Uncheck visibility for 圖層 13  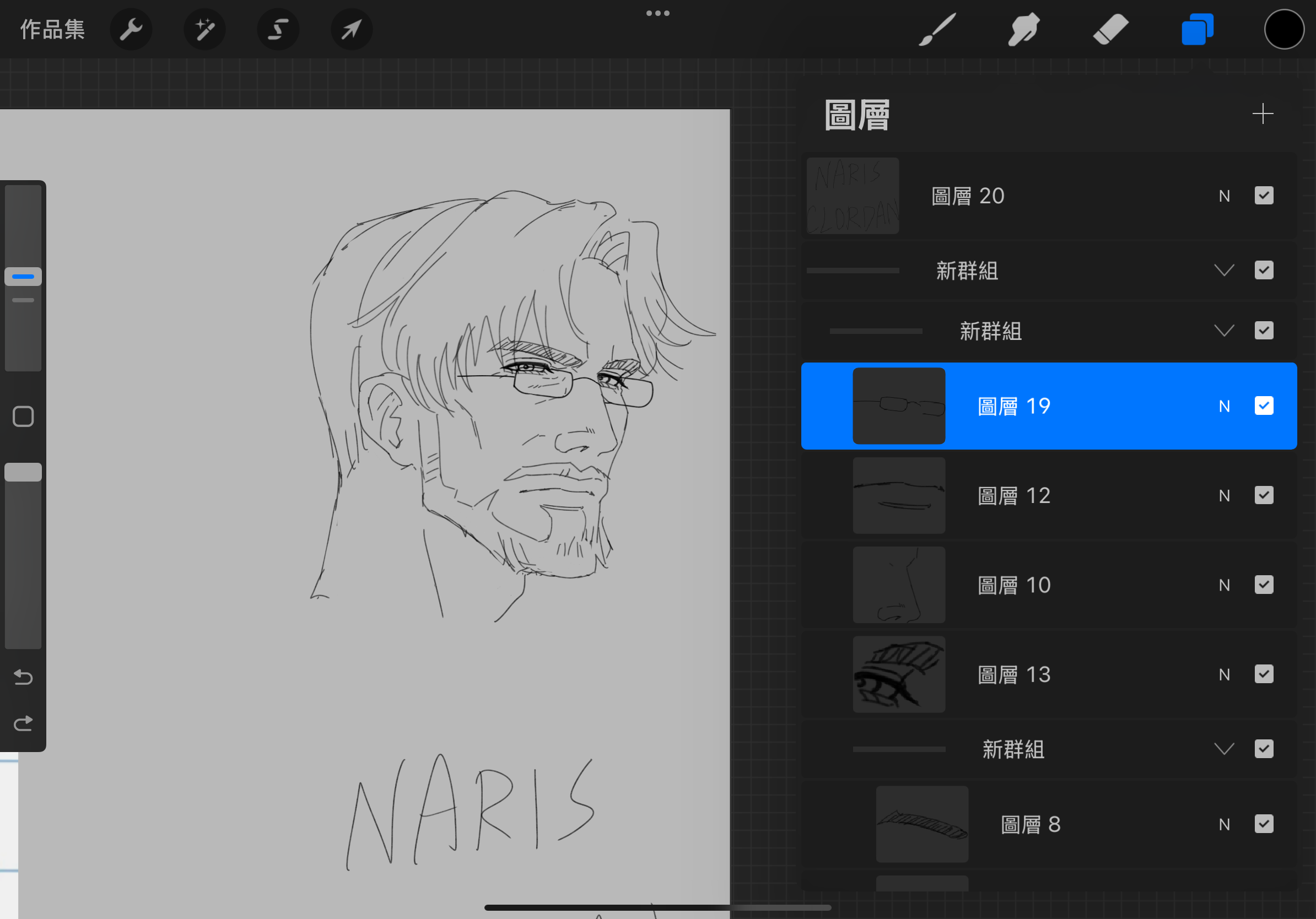[1263, 674]
